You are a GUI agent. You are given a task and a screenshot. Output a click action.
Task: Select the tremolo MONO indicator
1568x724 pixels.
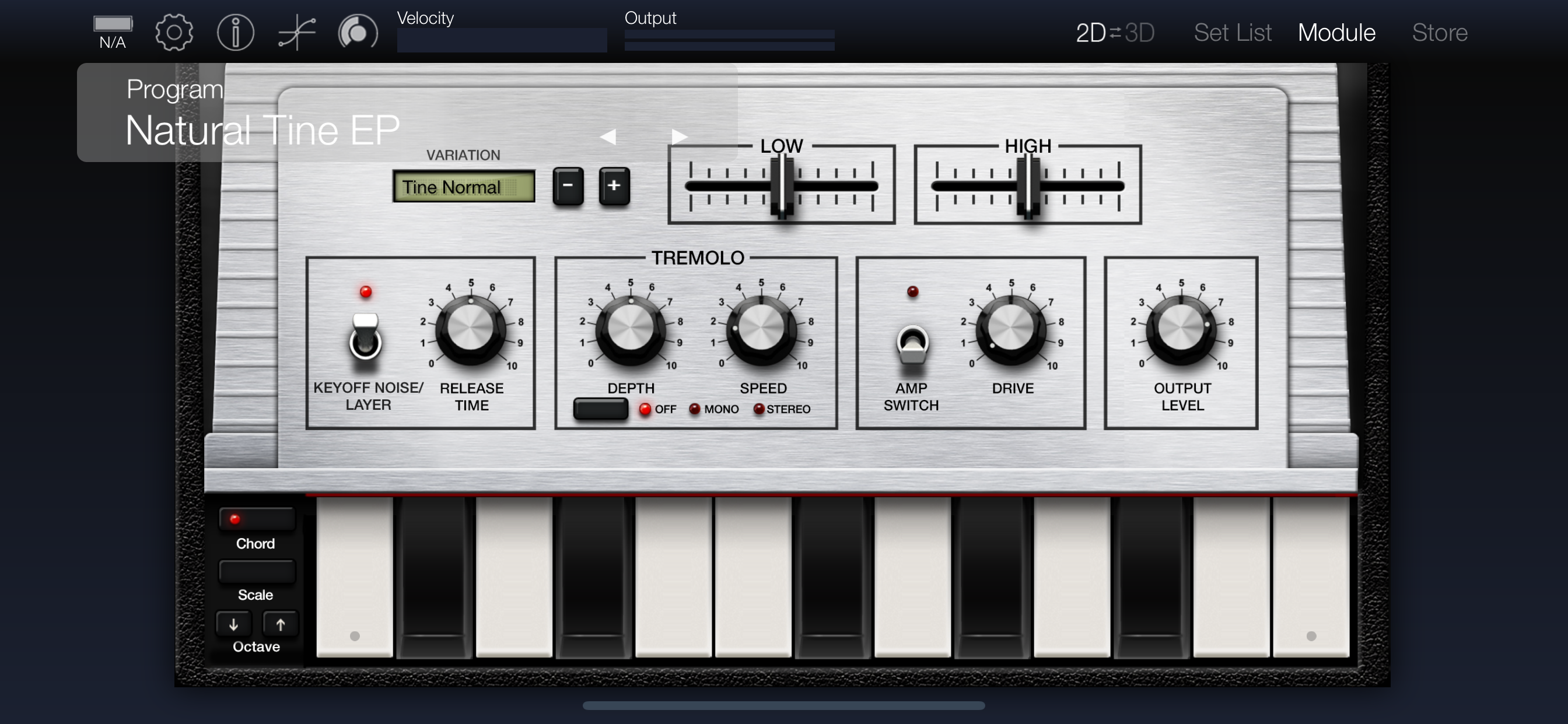695,409
